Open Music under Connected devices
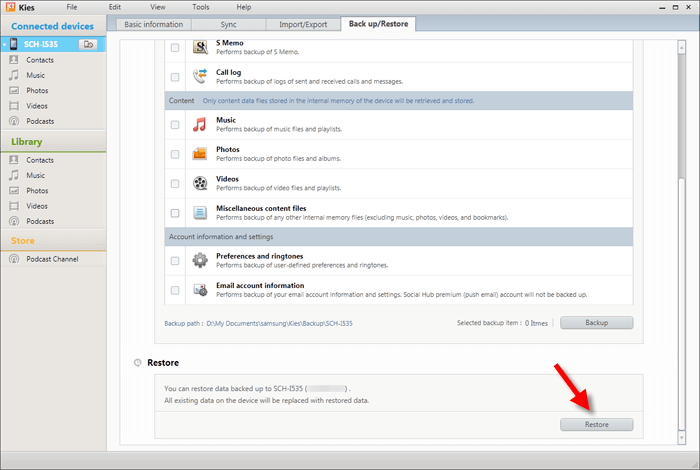The image size is (700, 470). coord(35,75)
